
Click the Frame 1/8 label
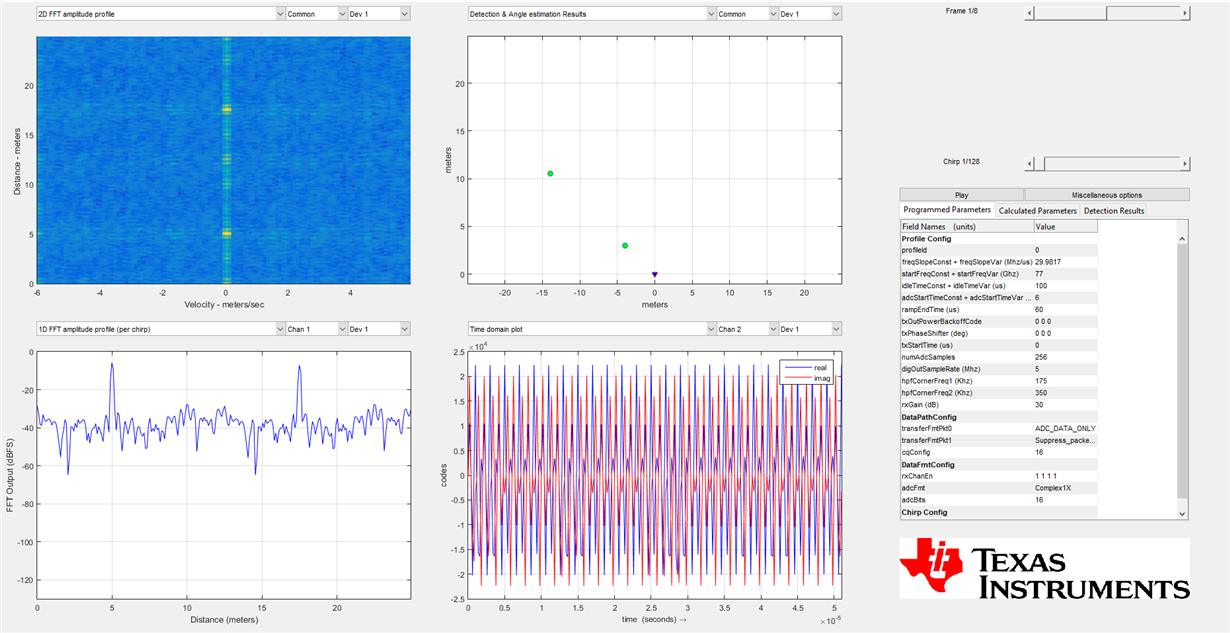[x=961, y=10]
